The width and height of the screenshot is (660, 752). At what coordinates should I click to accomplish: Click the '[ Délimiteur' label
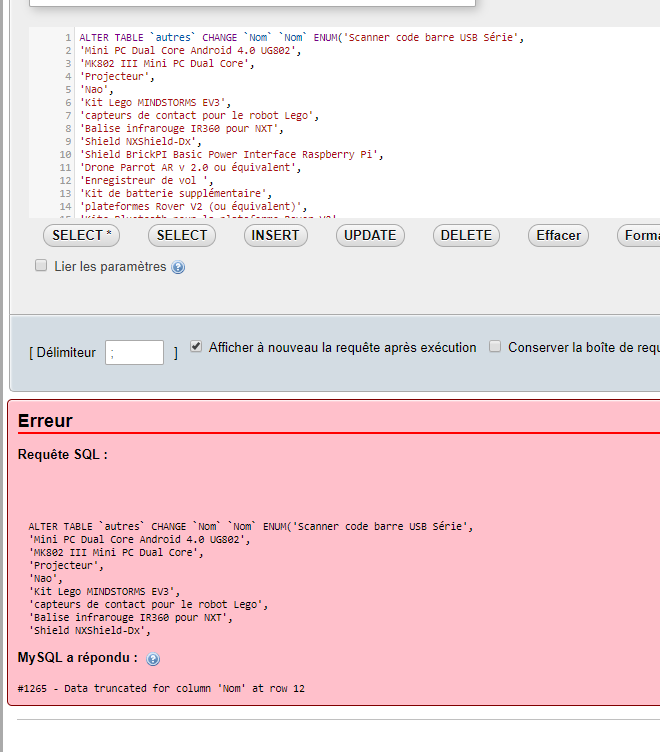[x=62, y=352]
